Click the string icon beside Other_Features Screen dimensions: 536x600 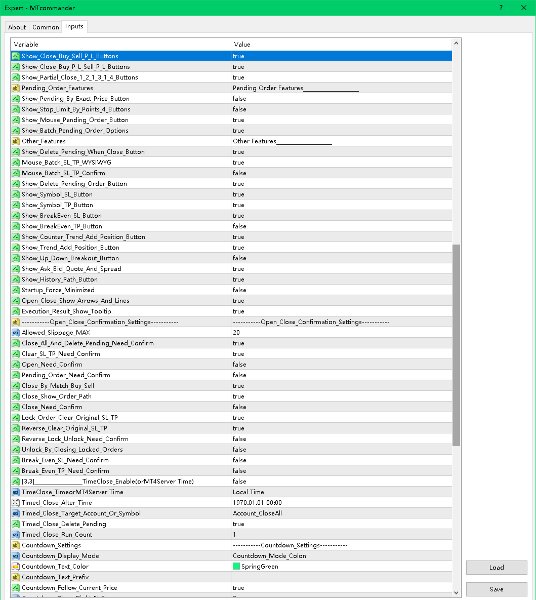click(16, 141)
